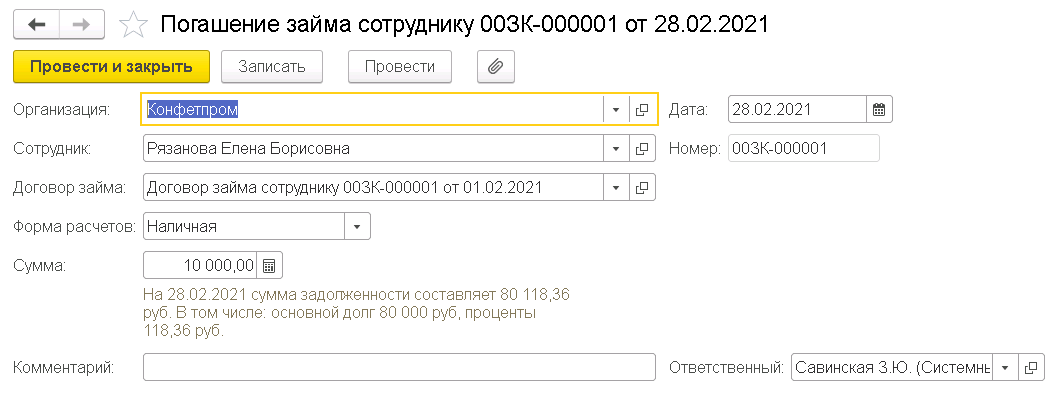Click the Записать button
This screenshot has width=1062, height=395.
point(272,66)
